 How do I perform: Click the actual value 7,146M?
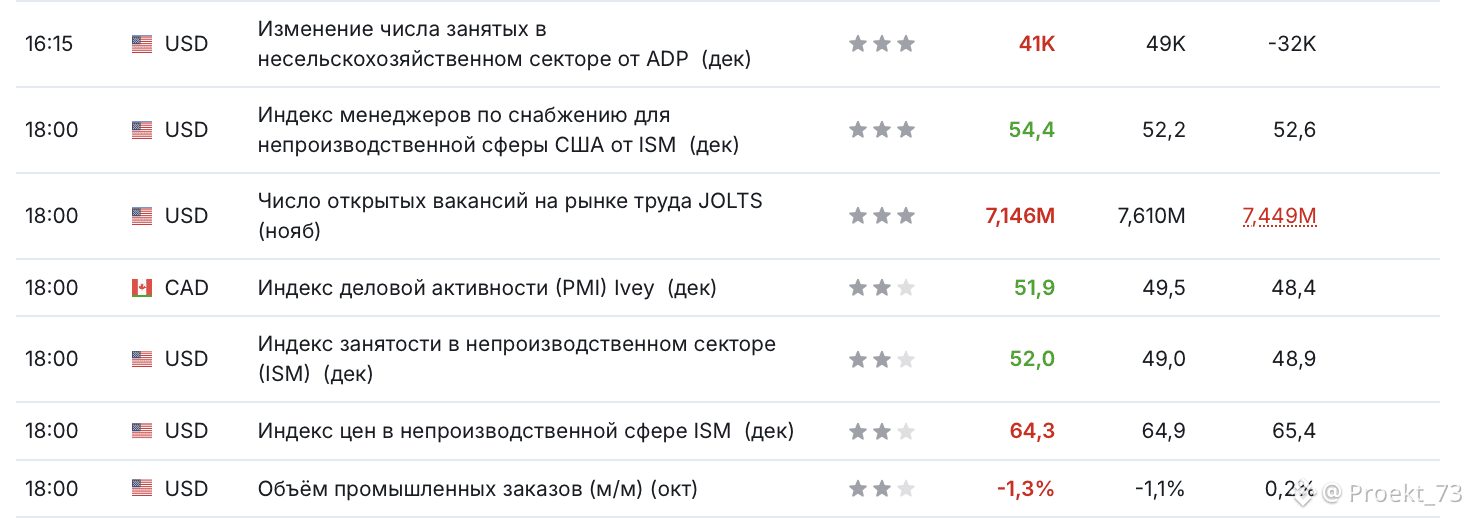1020,216
